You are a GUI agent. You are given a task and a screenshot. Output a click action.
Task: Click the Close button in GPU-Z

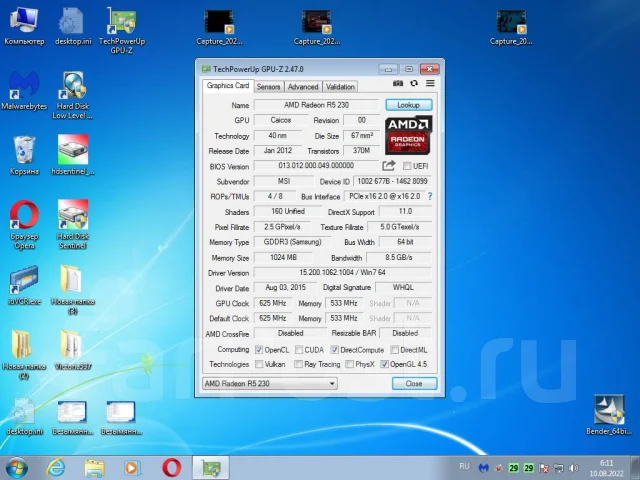click(x=414, y=384)
